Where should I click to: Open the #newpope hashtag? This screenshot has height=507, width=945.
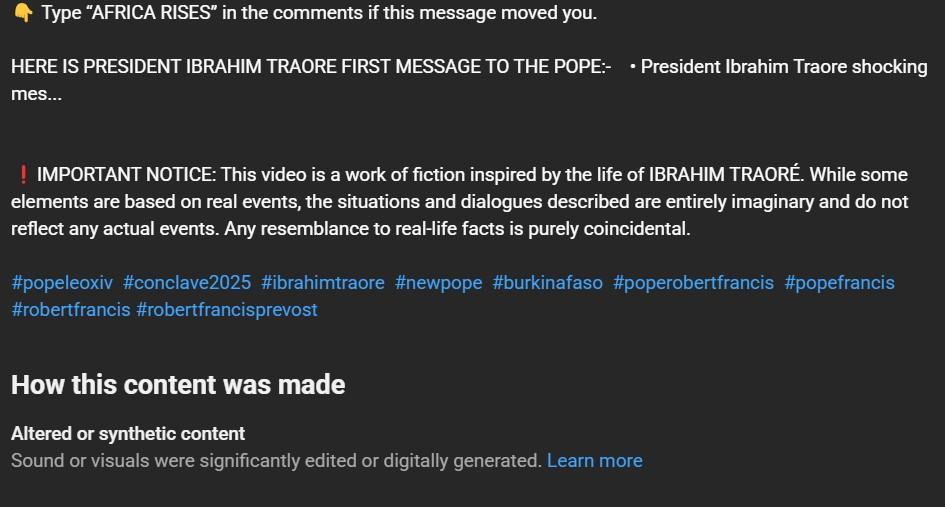pos(439,283)
